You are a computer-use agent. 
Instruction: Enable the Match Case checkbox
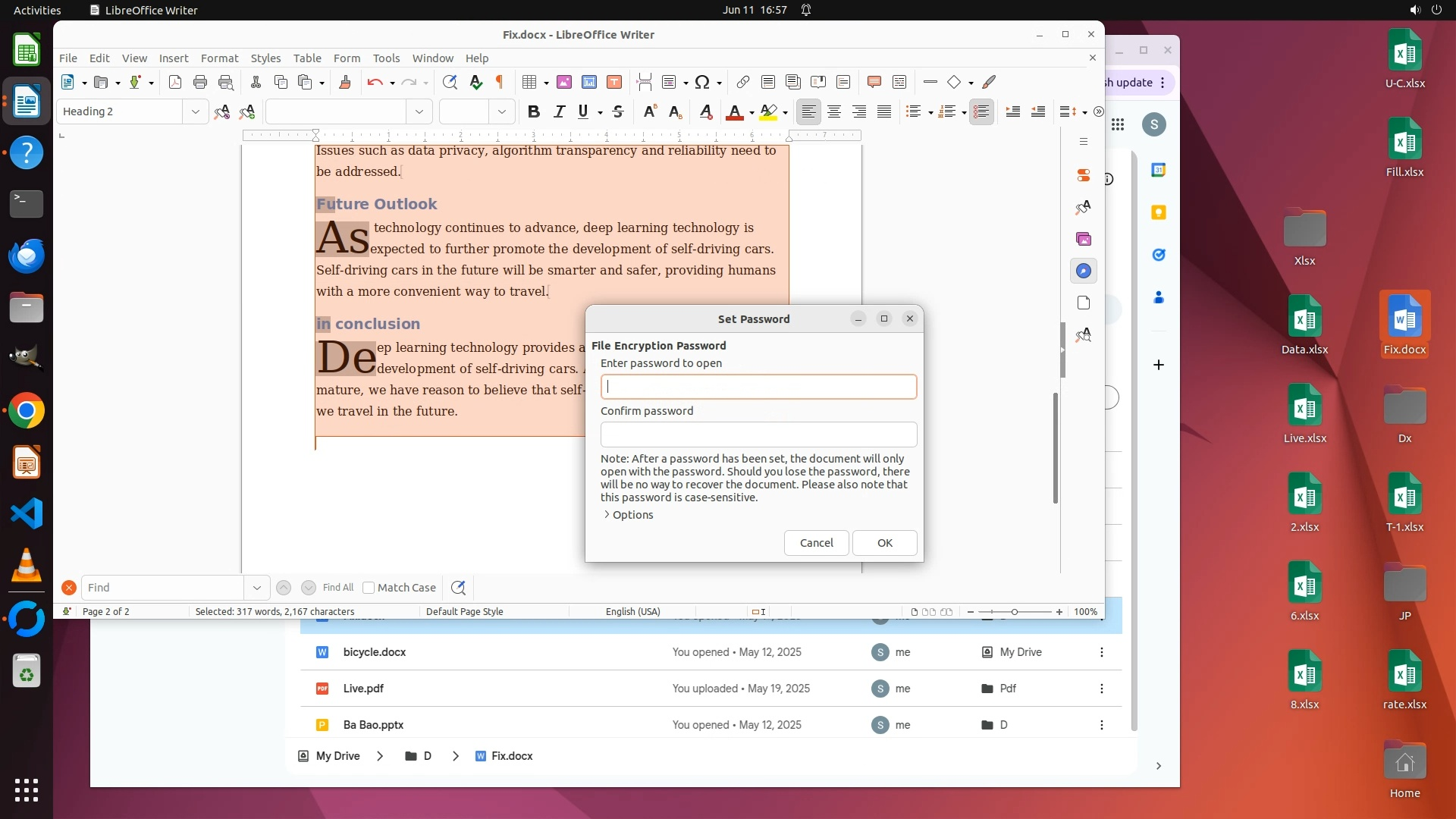(x=369, y=588)
